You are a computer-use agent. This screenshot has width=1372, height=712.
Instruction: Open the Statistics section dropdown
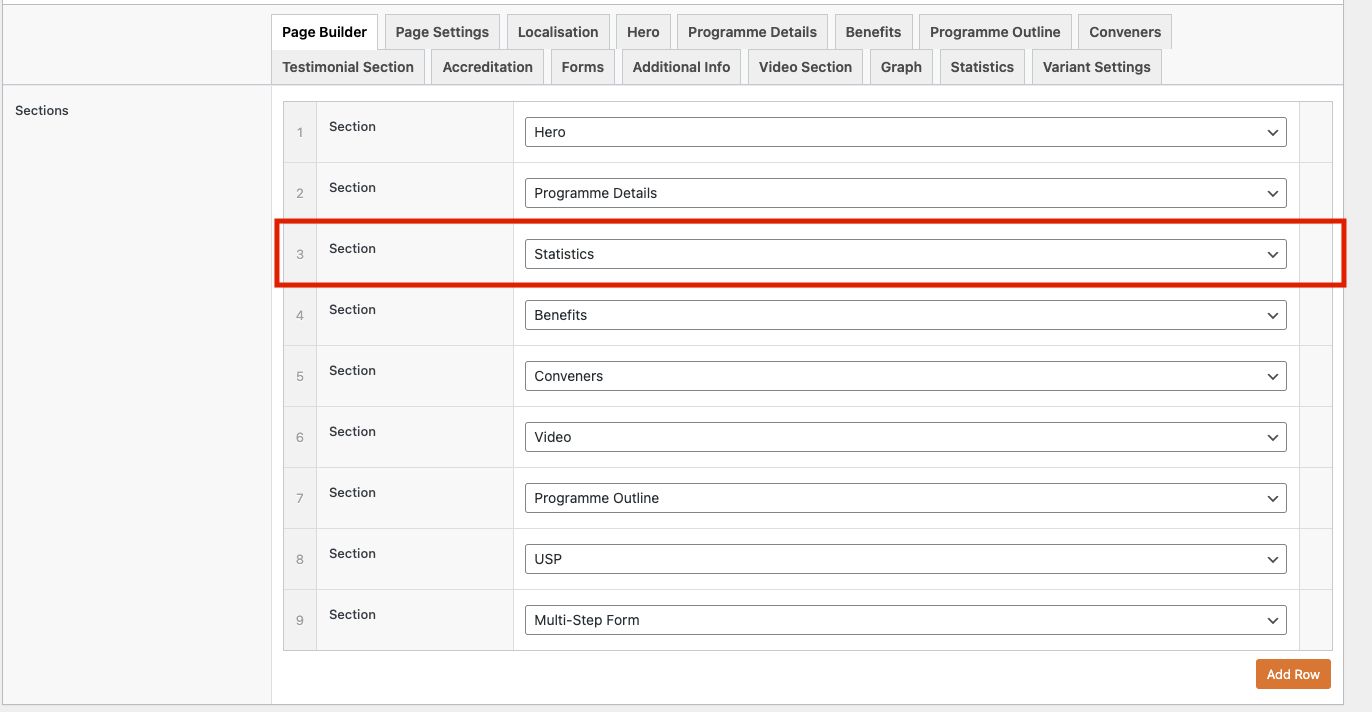pyautogui.click(x=905, y=254)
